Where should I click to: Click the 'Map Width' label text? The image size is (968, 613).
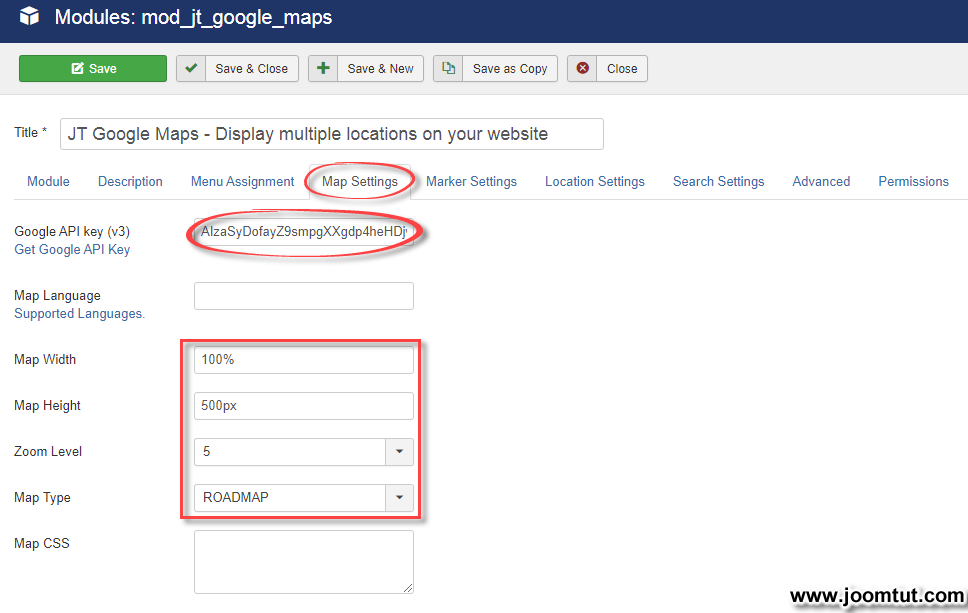(45, 359)
